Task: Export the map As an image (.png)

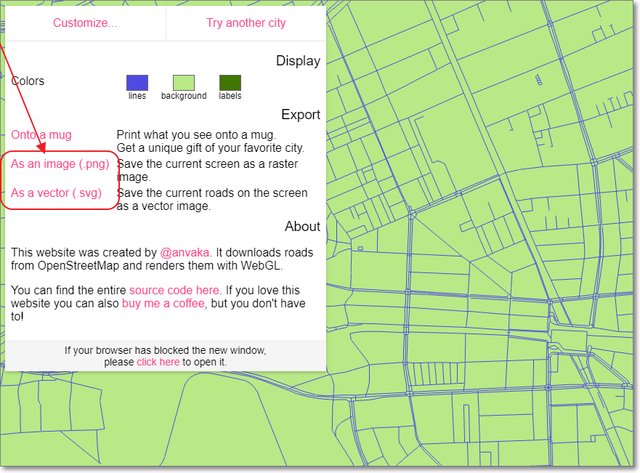Action: (x=58, y=163)
